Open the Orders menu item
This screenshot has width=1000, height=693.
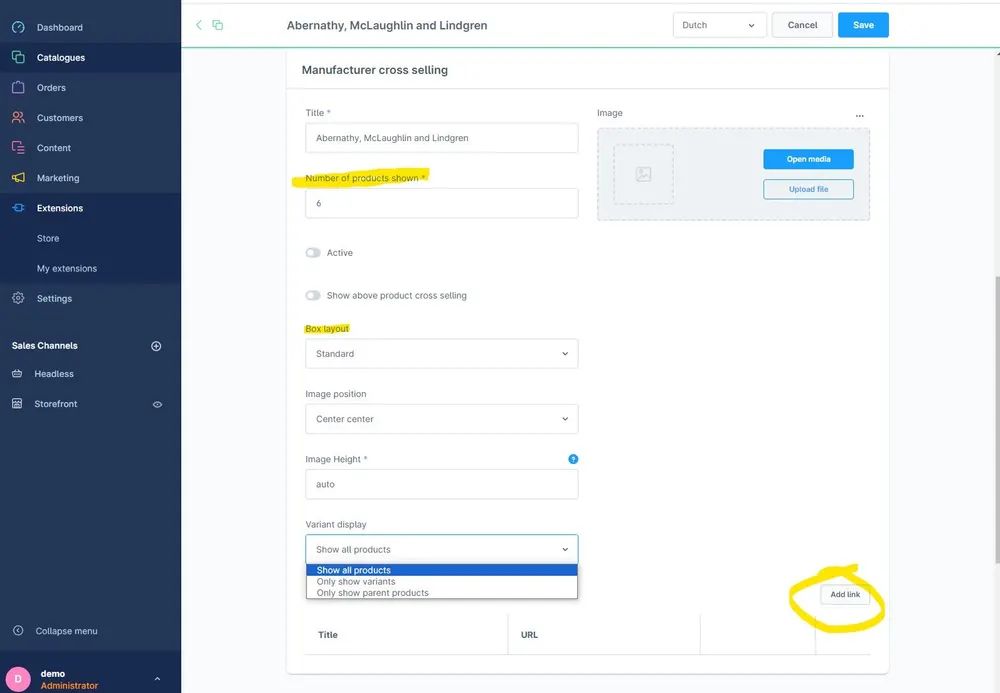pos(51,87)
